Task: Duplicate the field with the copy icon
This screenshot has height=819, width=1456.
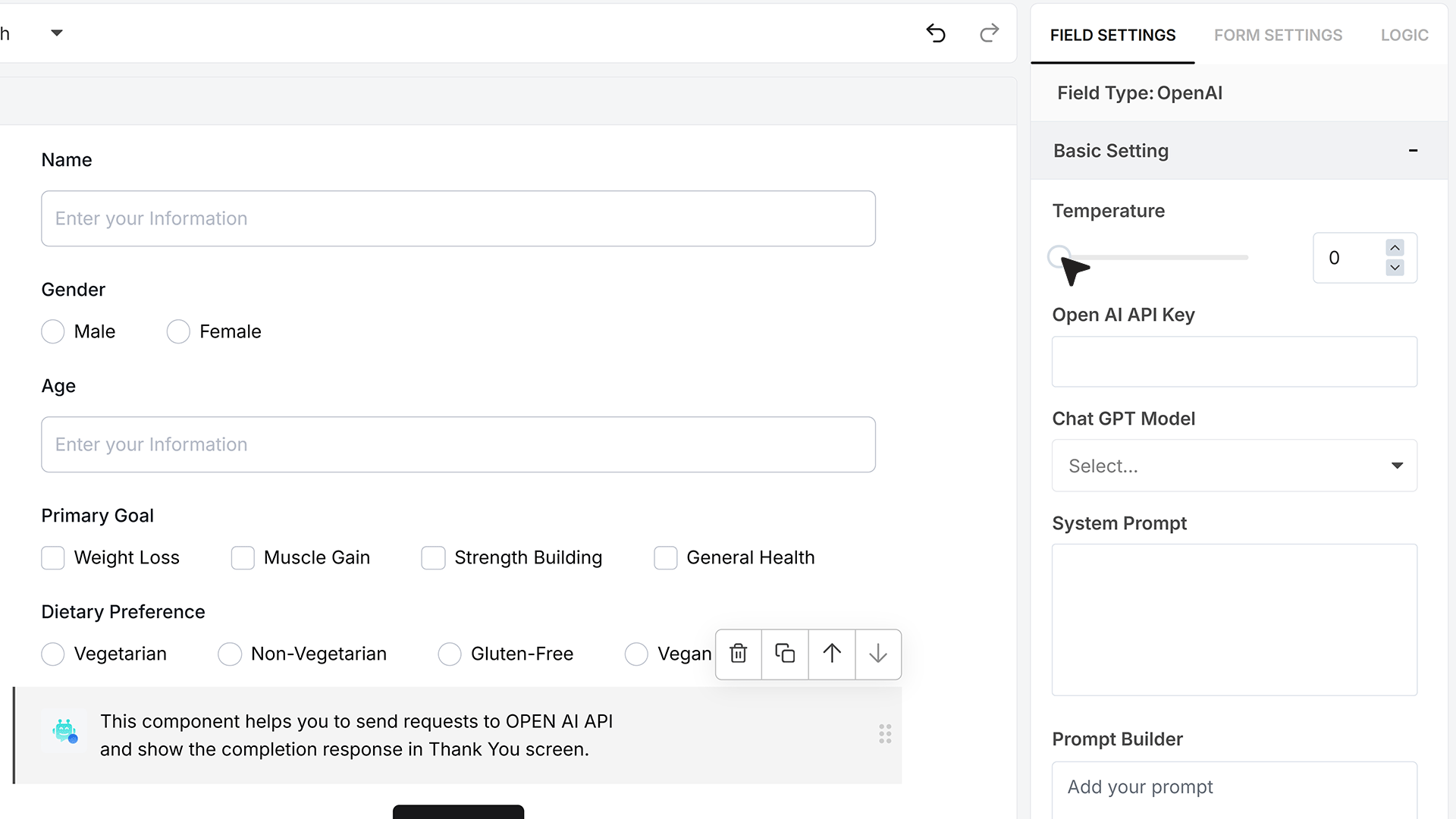Action: (785, 654)
